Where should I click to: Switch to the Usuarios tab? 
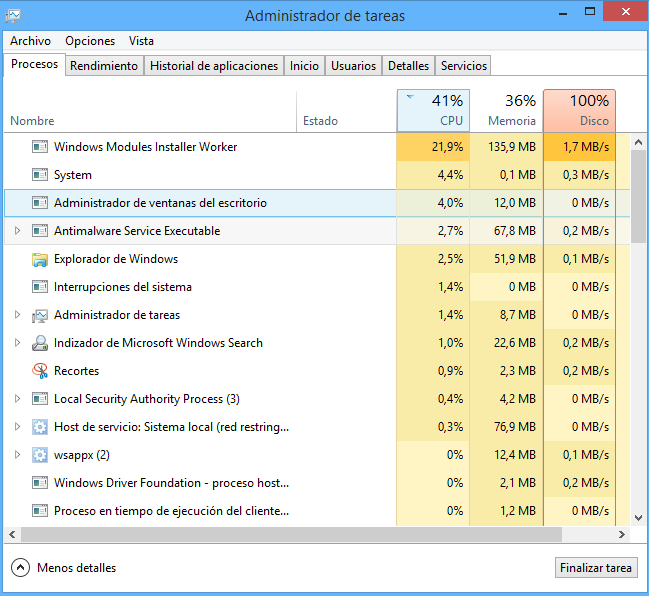(x=353, y=66)
